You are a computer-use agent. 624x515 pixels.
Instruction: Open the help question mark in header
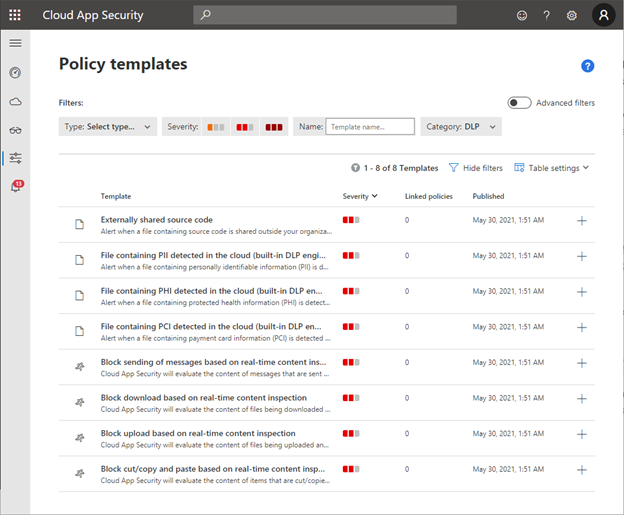pyautogui.click(x=547, y=16)
